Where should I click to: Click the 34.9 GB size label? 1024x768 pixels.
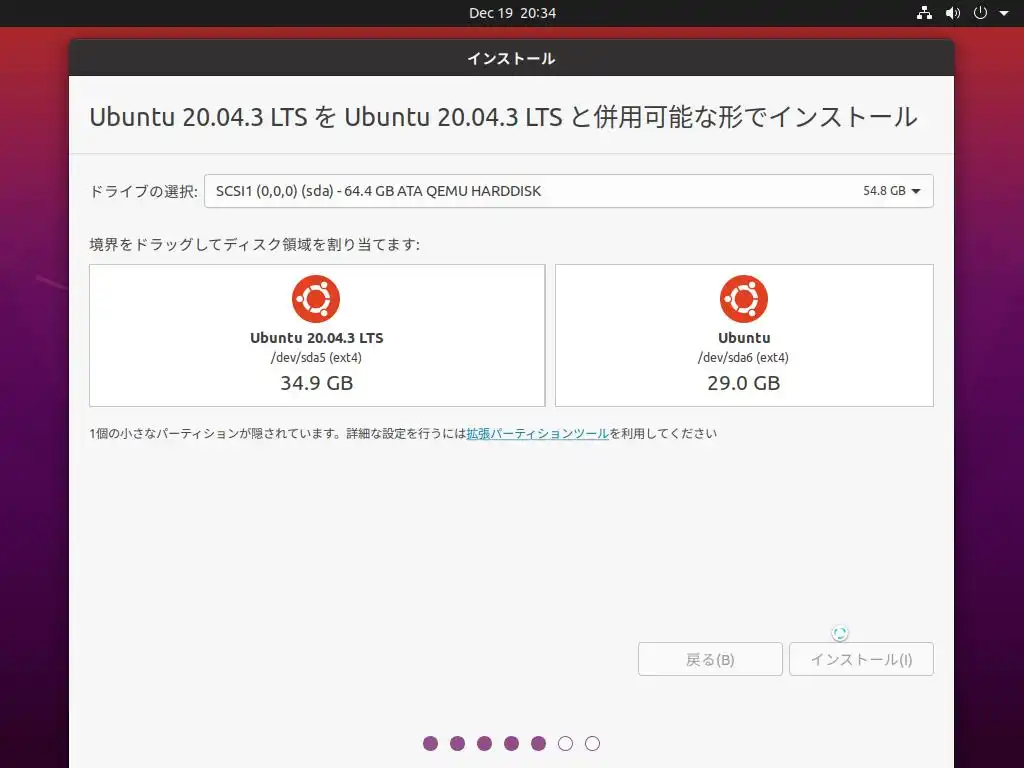317,383
